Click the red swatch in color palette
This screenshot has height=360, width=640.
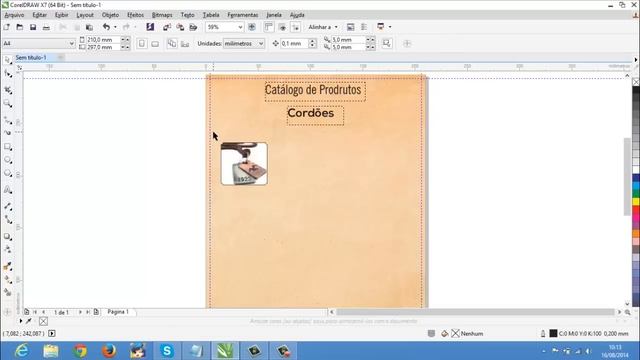tap(636, 209)
